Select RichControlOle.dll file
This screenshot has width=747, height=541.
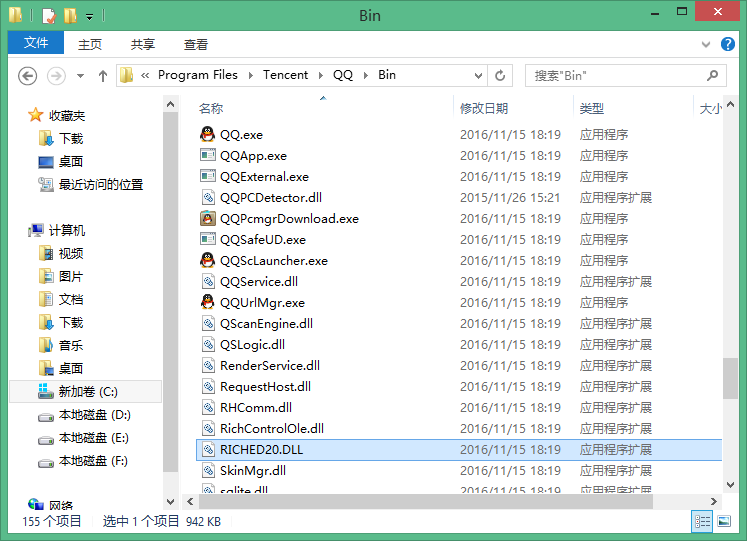(x=459, y=429)
